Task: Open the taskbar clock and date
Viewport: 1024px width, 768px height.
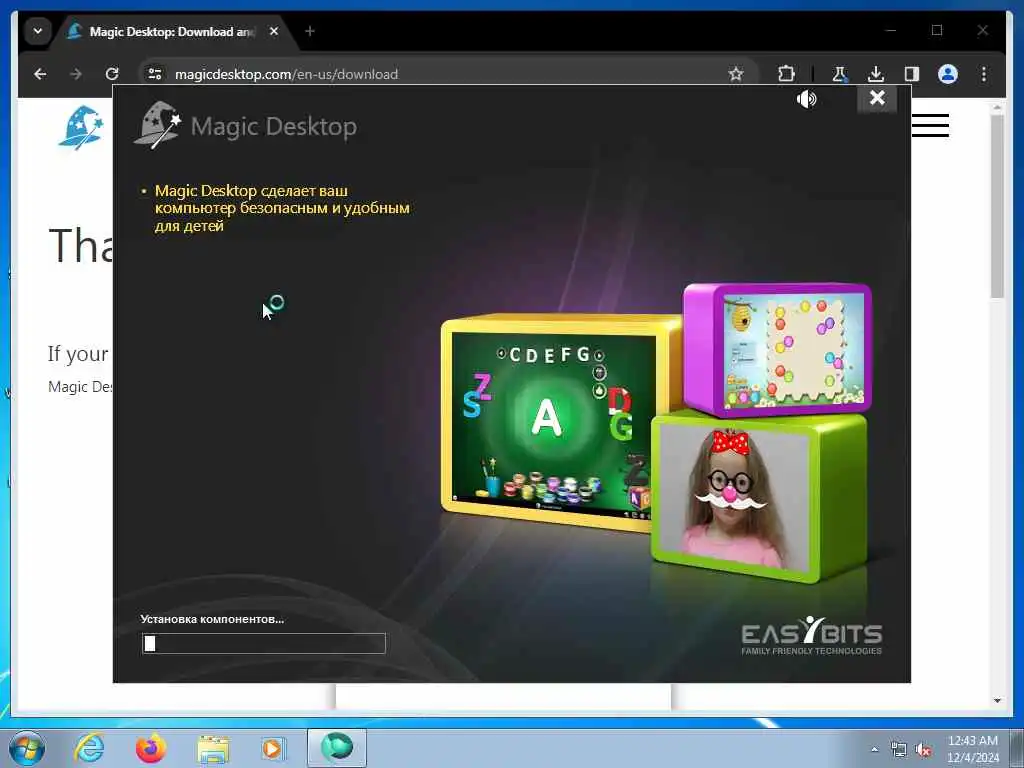Action: point(973,748)
